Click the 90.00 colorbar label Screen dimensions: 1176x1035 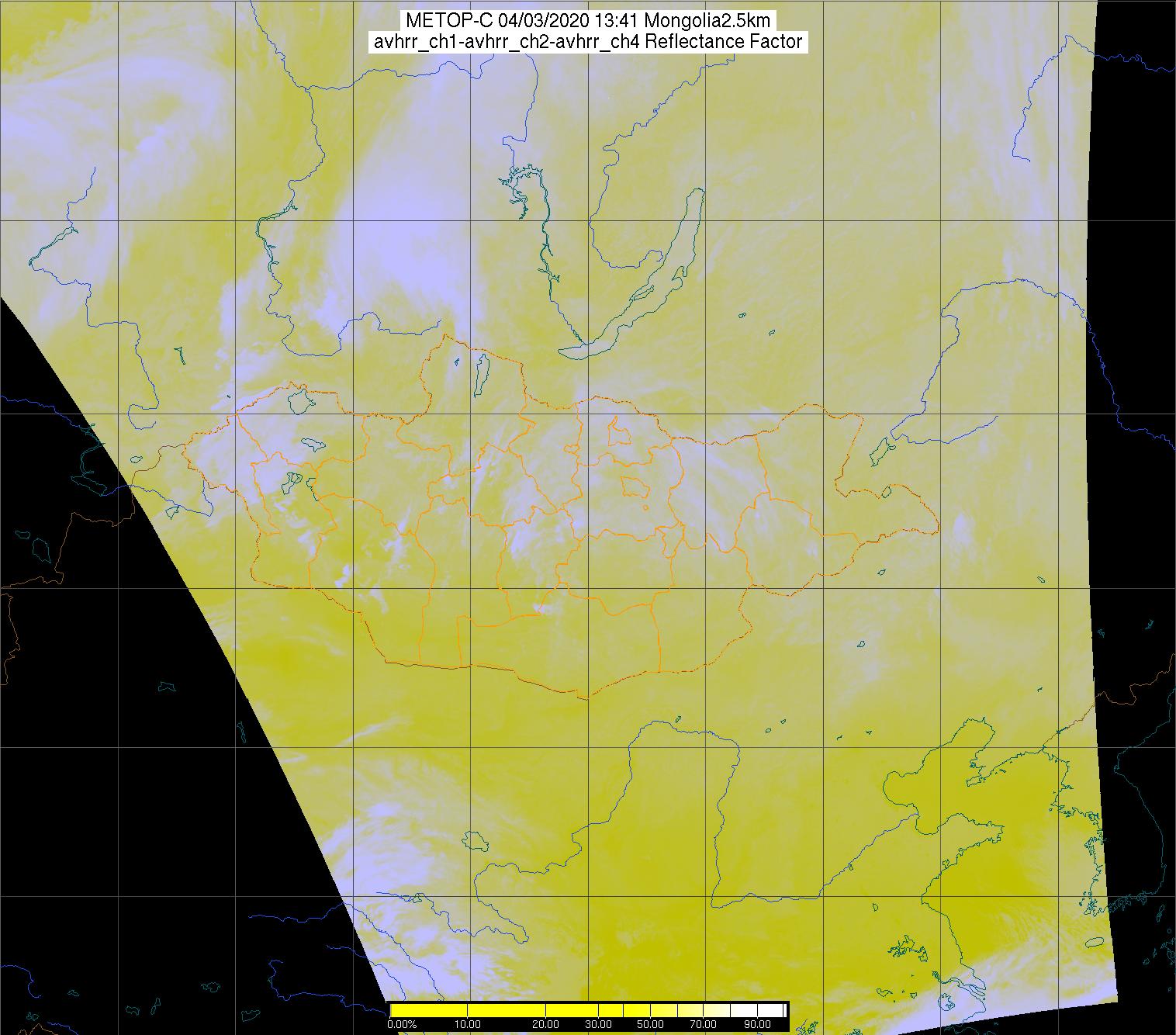point(756,1024)
